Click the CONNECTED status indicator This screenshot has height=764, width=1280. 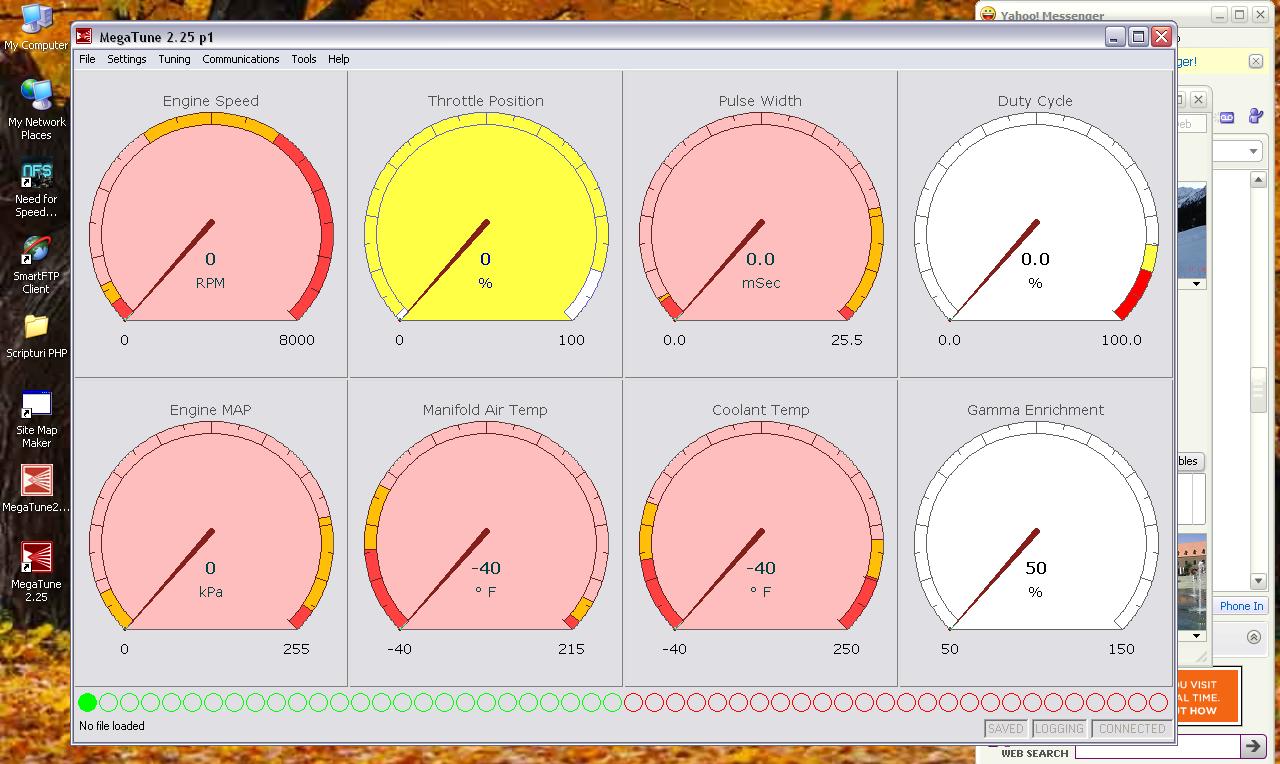pos(1131,729)
